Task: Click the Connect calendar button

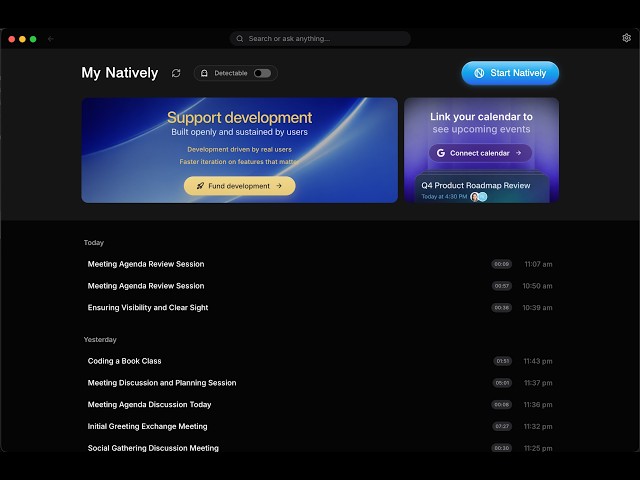Action: (480, 153)
